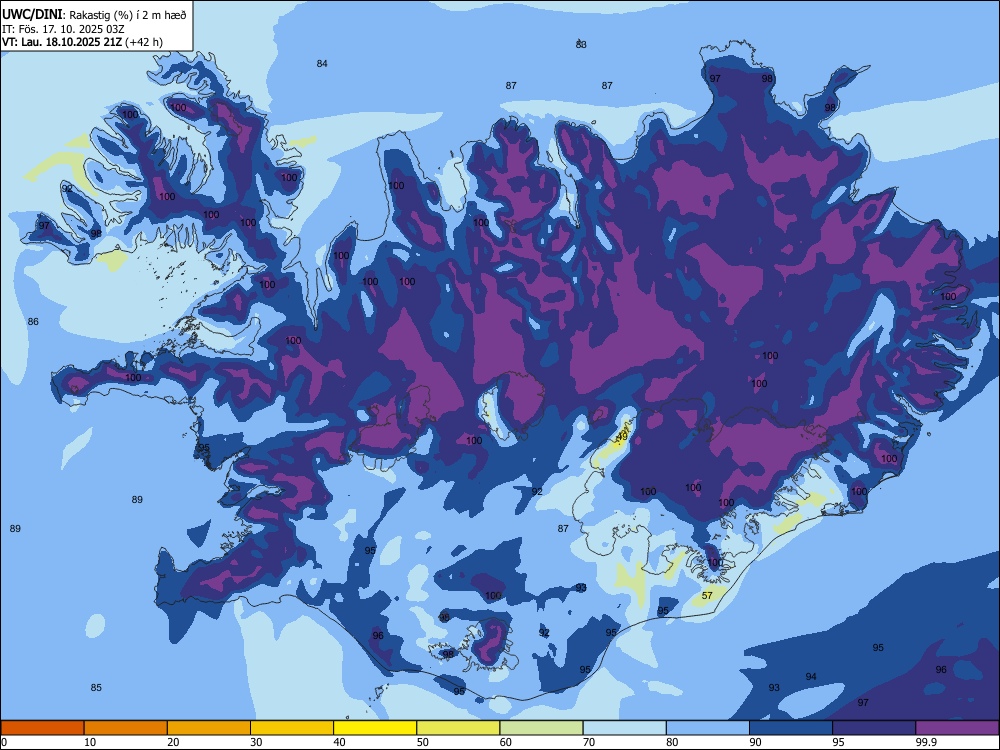Click the map humidity value 94
This screenshot has height=750, width=1000.
click(811, 677)
